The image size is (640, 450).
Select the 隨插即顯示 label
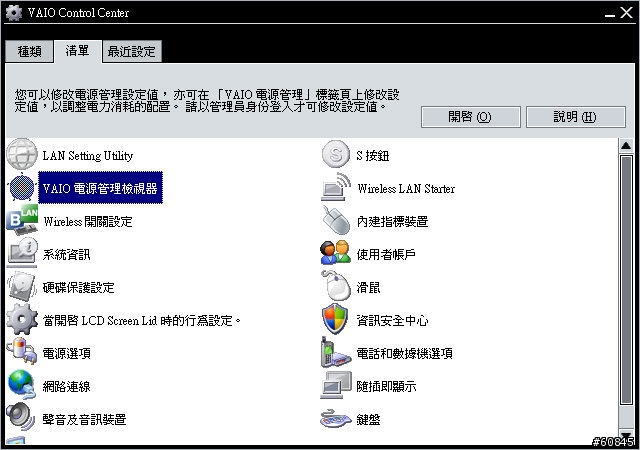coord(386,386)
